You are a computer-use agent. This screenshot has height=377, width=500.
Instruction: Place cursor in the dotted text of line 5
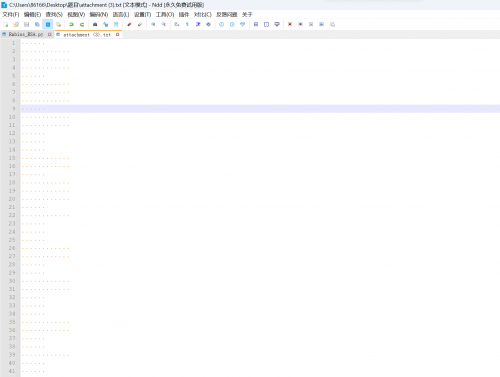coord(33,76)
